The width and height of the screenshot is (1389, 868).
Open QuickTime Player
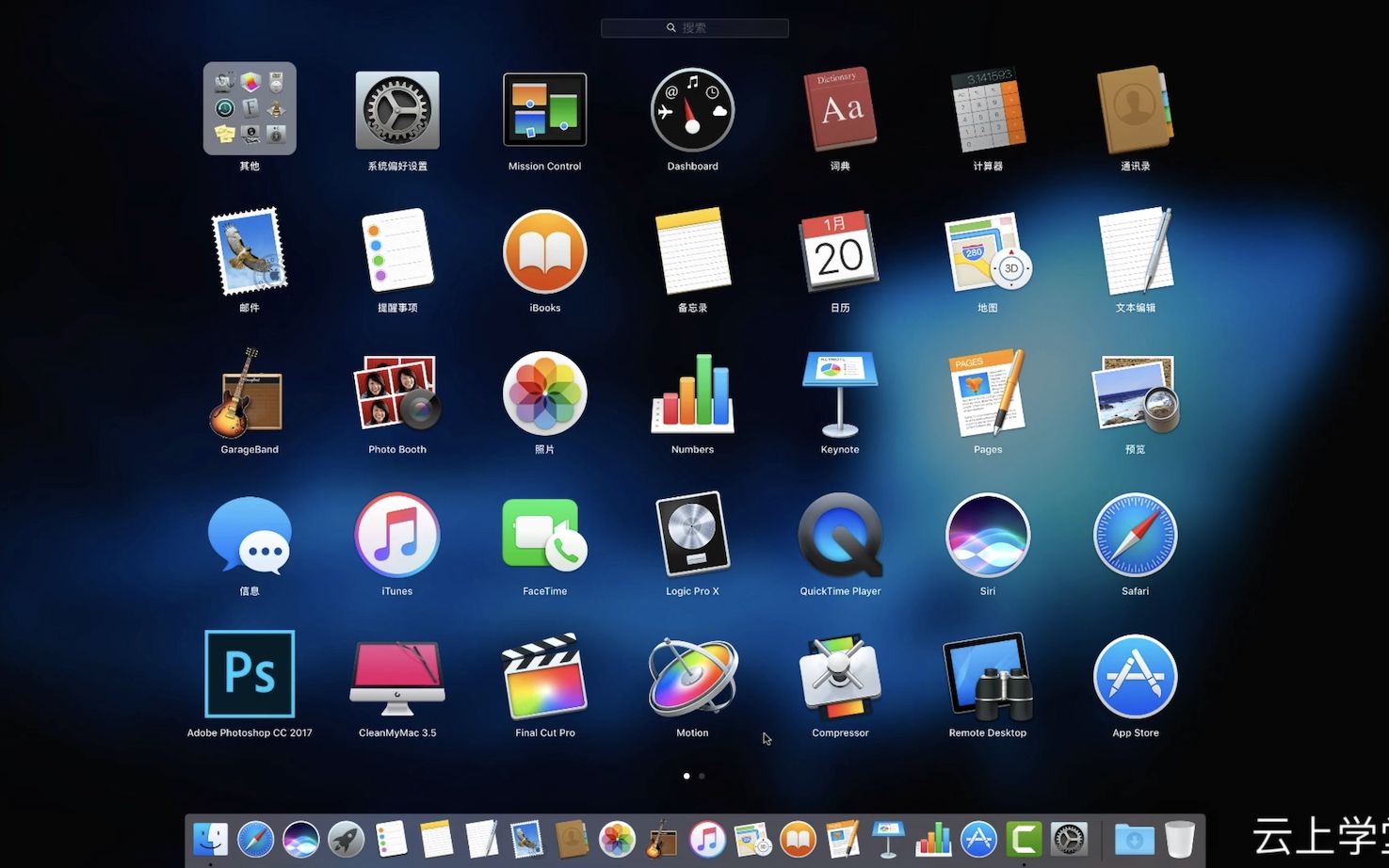[840, 535]
